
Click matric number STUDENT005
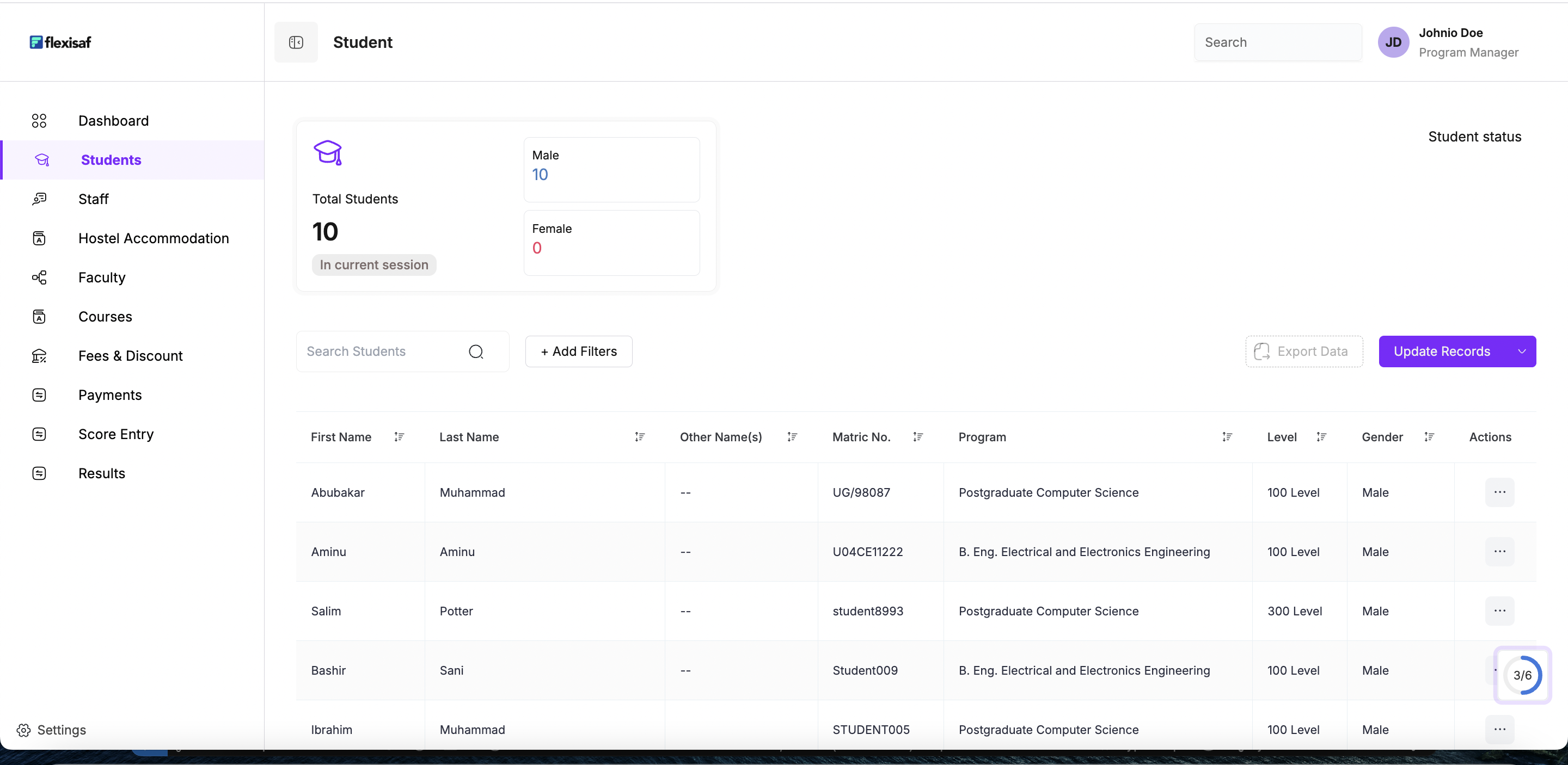(x=871, y=730)
